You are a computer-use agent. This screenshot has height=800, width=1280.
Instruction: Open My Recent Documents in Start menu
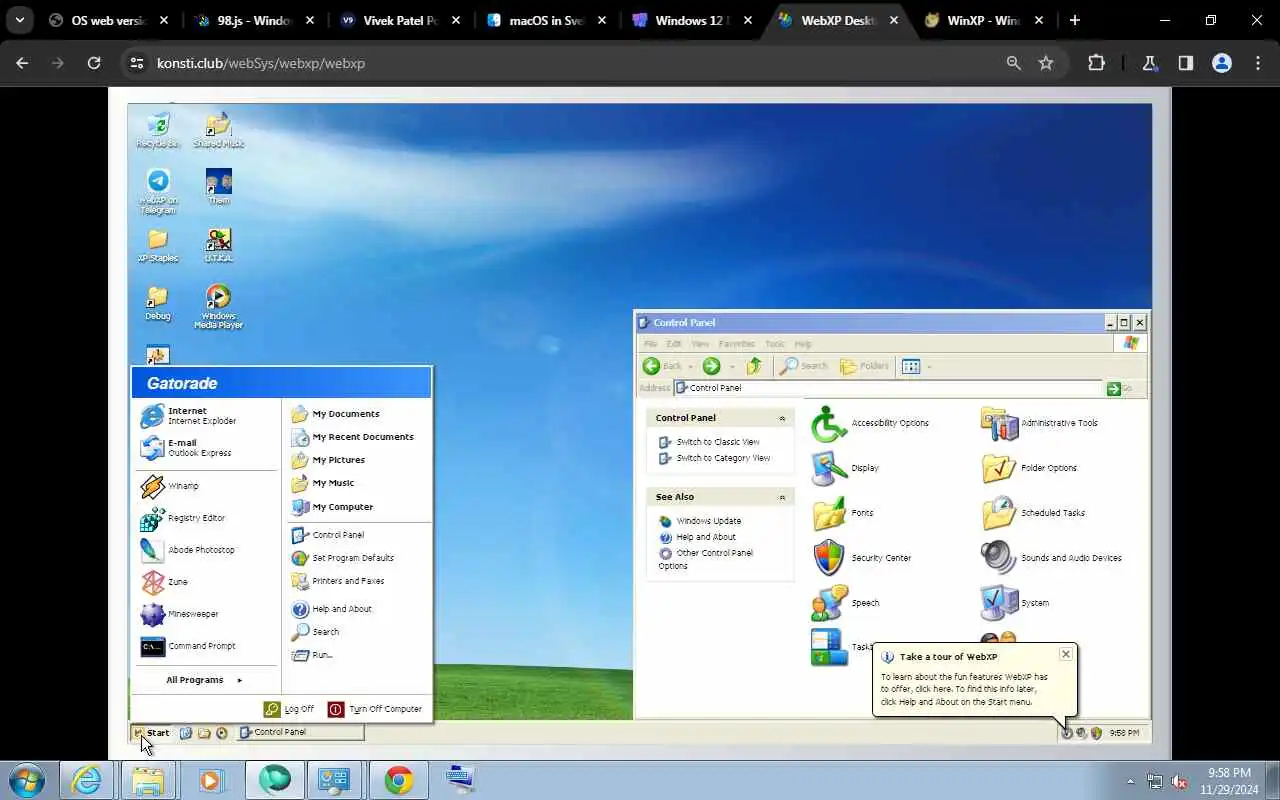pos(352,437)
